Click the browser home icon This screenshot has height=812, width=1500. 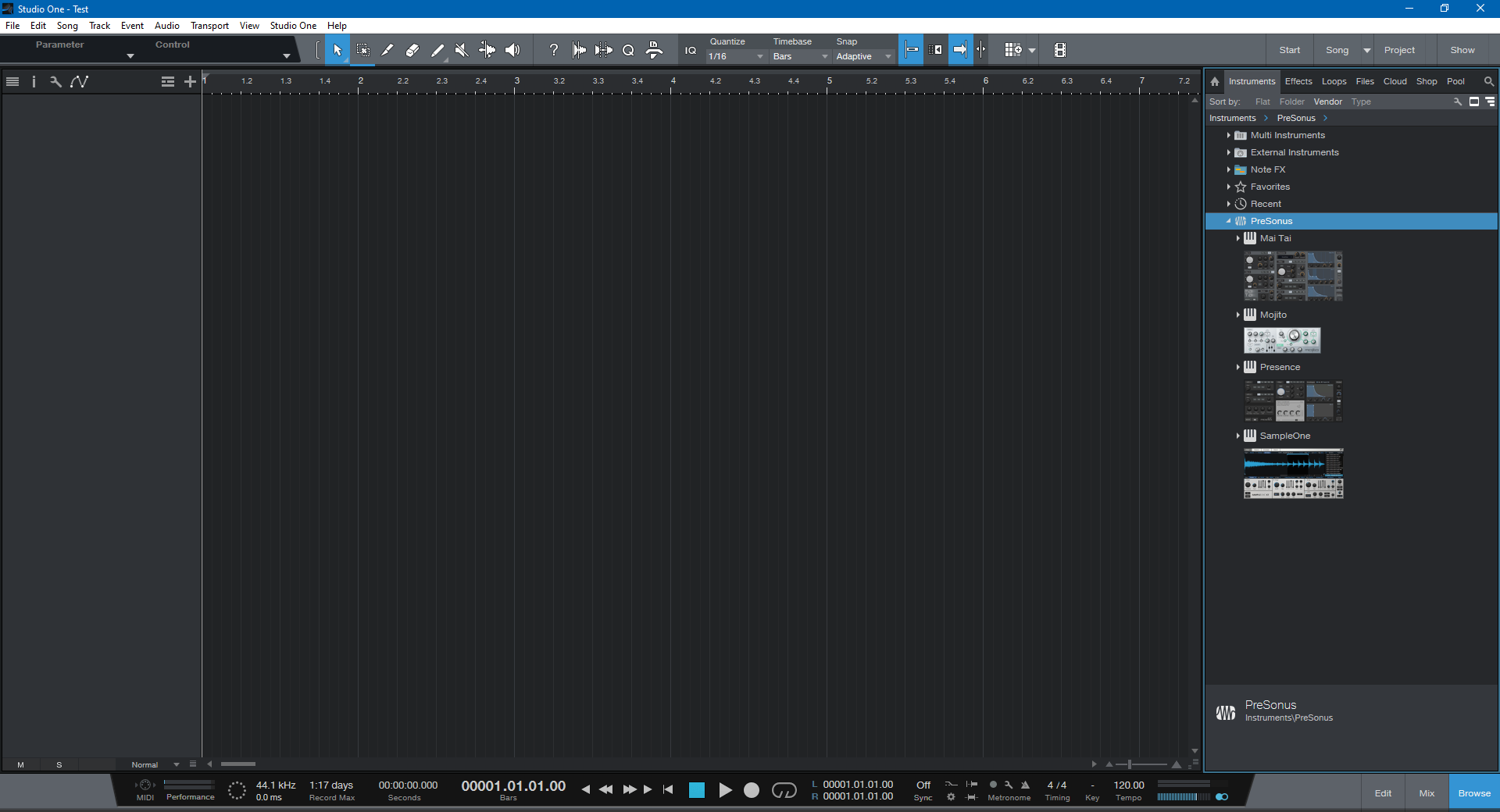tap(1215, 81)
